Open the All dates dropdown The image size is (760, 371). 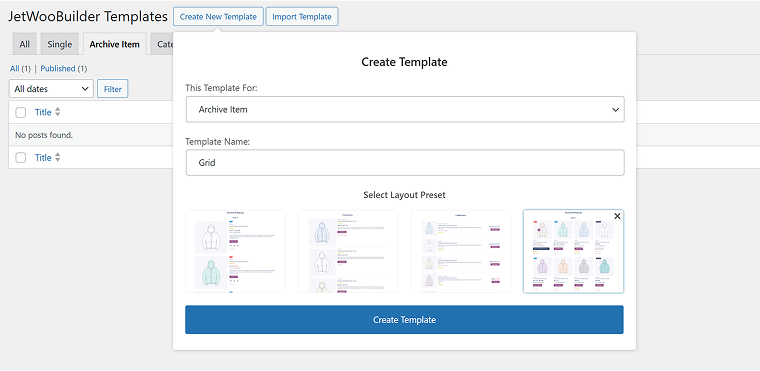click(x=51, y=89)
